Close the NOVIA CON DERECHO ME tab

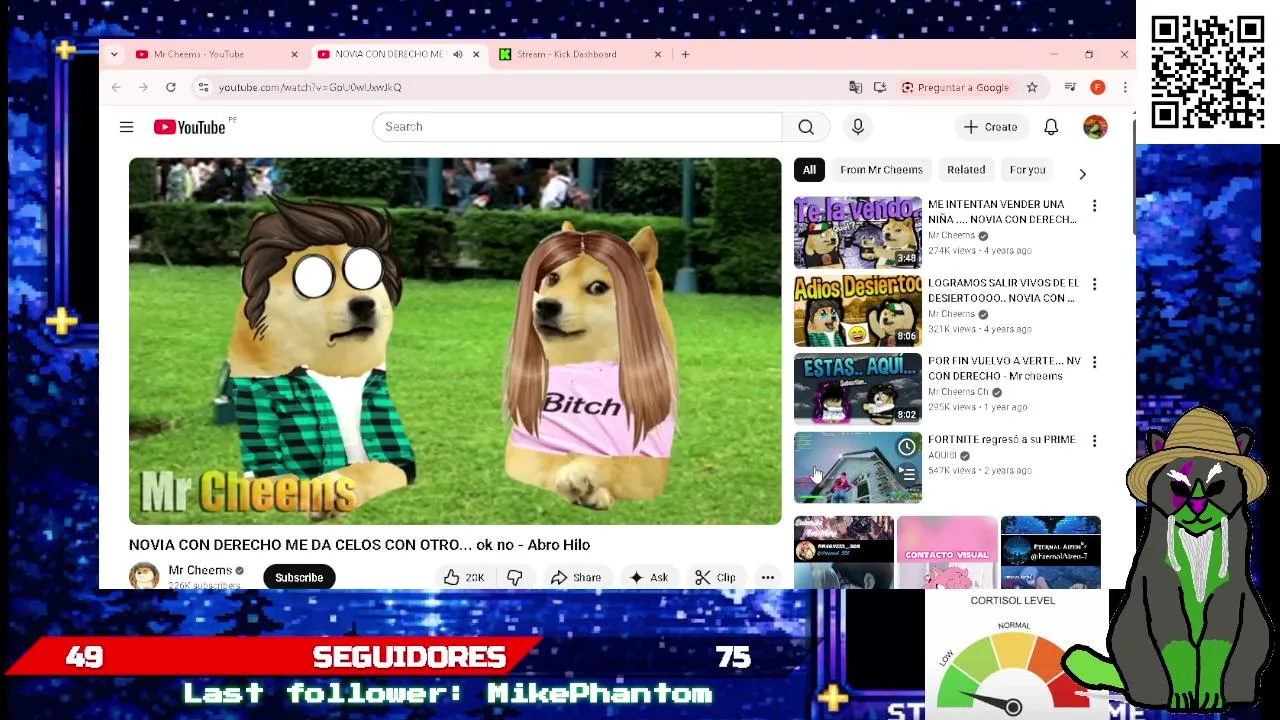pyautogui.click(x=476, y=54)
